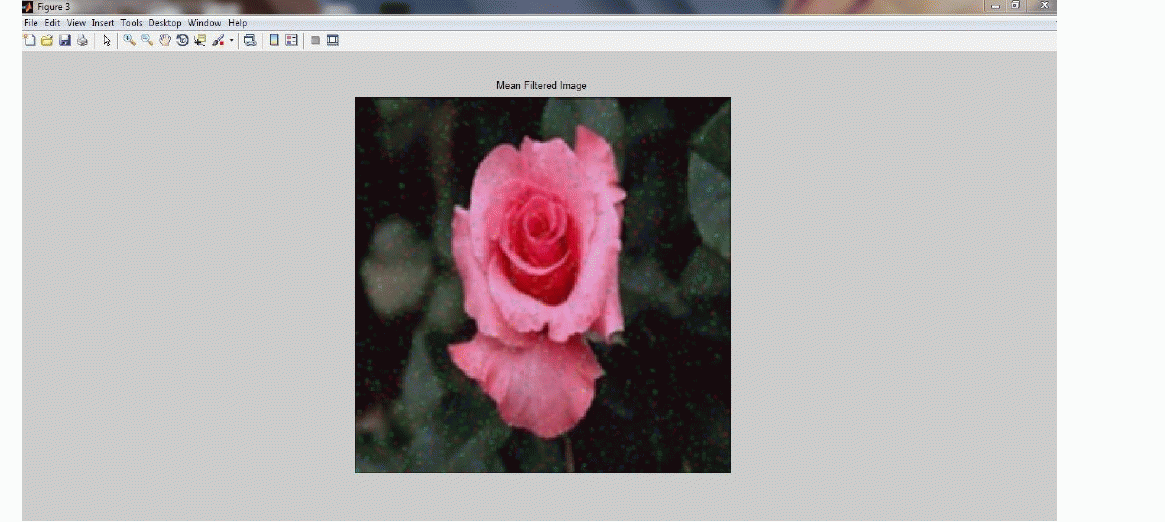Screen dimensions: 1165x522
Task: Print the figure using the printer icon
Action: (82, 41)
